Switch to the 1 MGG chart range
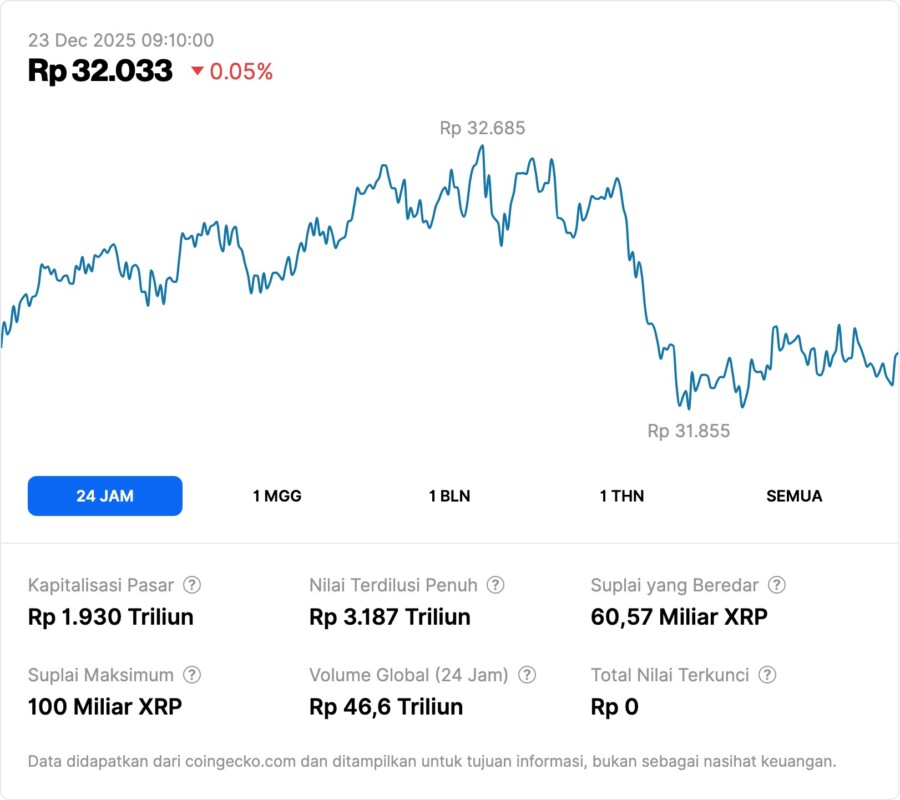 coord(277,496)
